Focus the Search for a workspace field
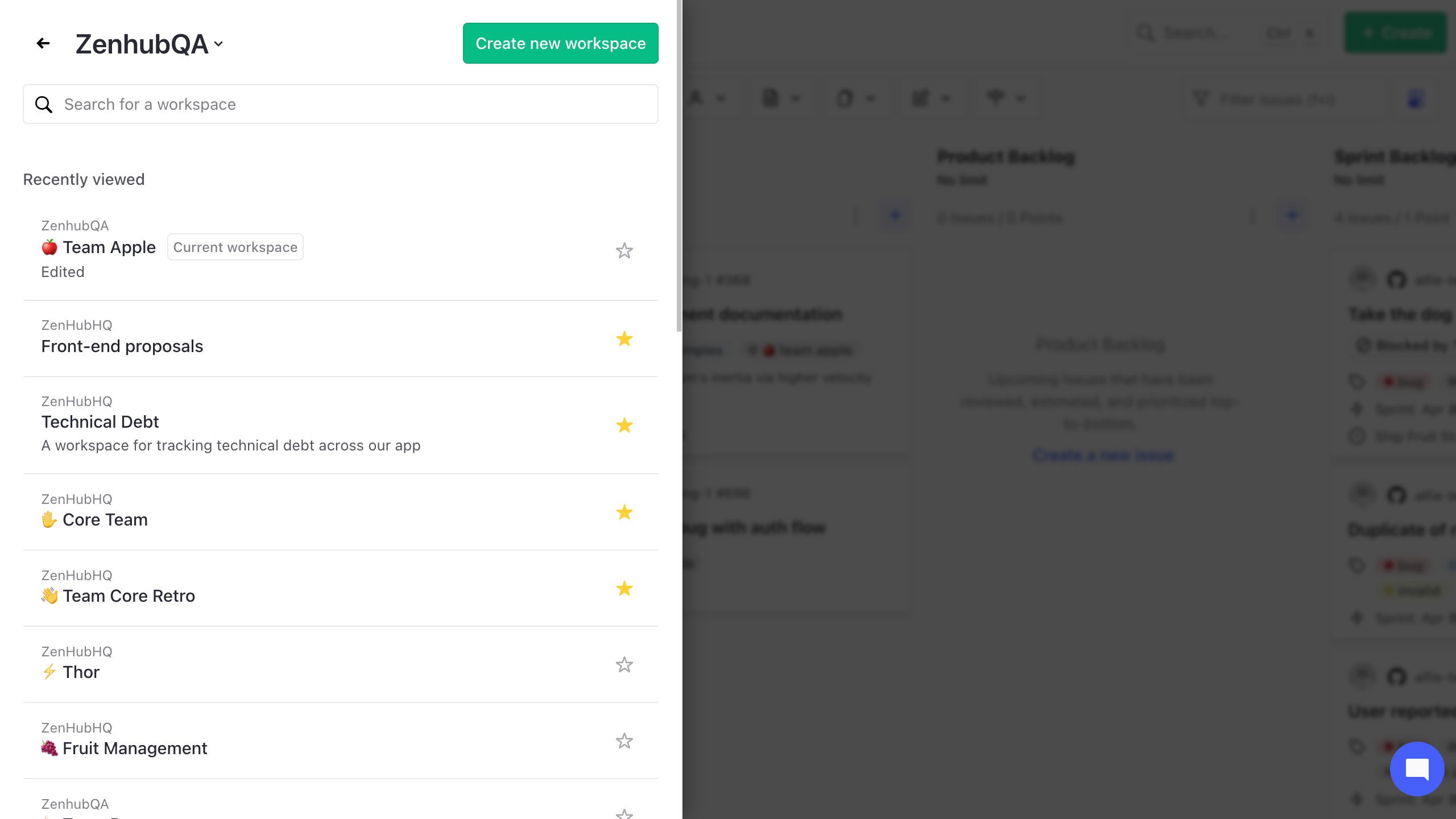The height and width of the screenshot is (819, 1456). coord(341,104)
